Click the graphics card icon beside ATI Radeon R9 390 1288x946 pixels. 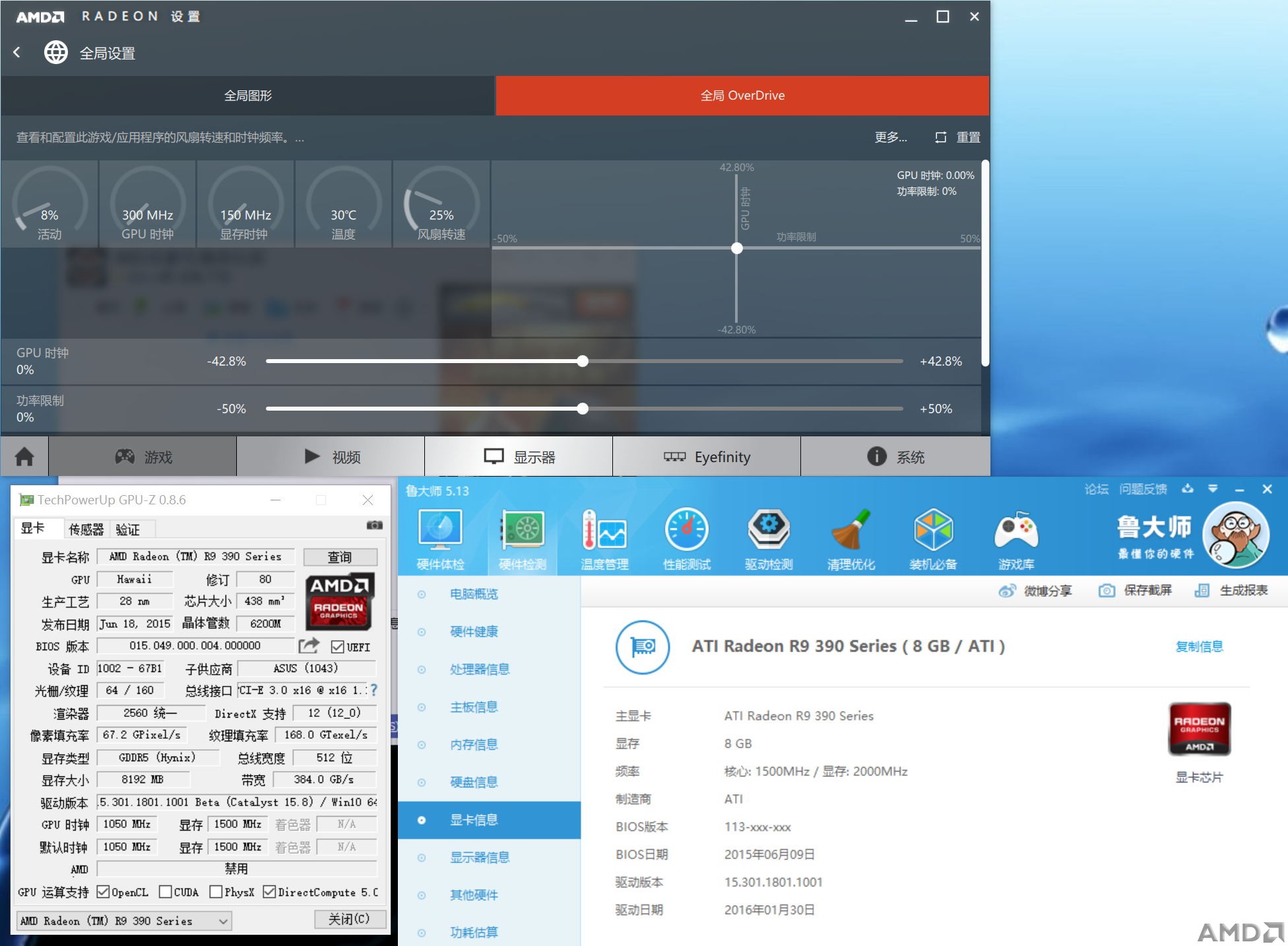[643, 647]
